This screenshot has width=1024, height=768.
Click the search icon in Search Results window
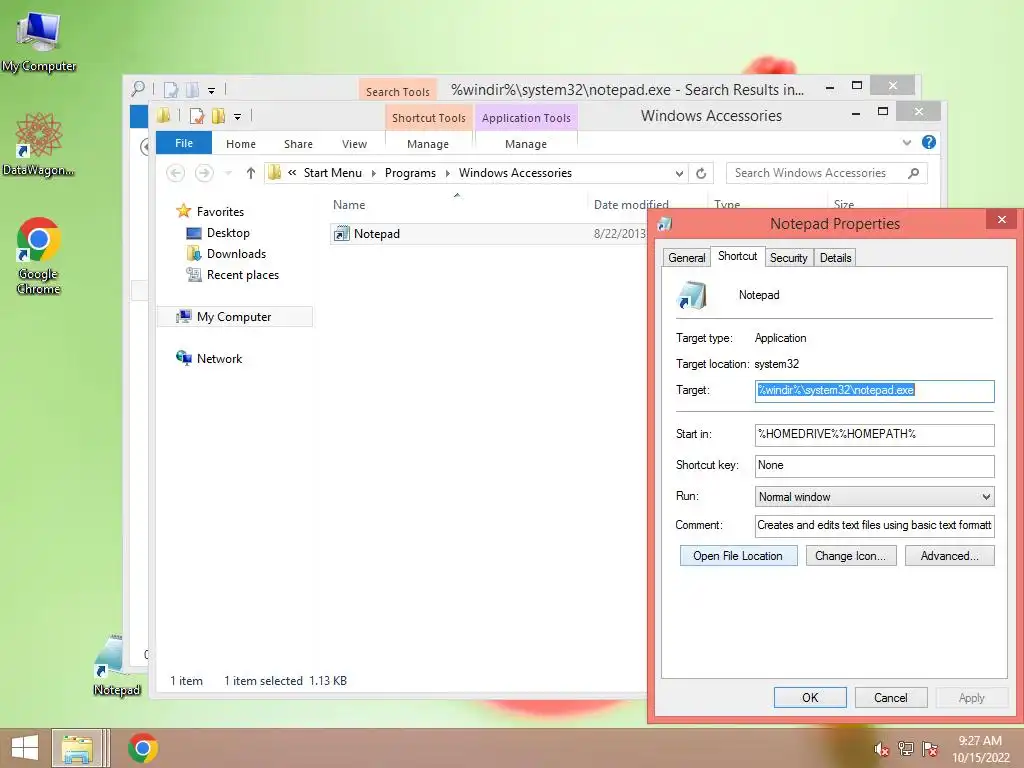[x=138, y=88]
